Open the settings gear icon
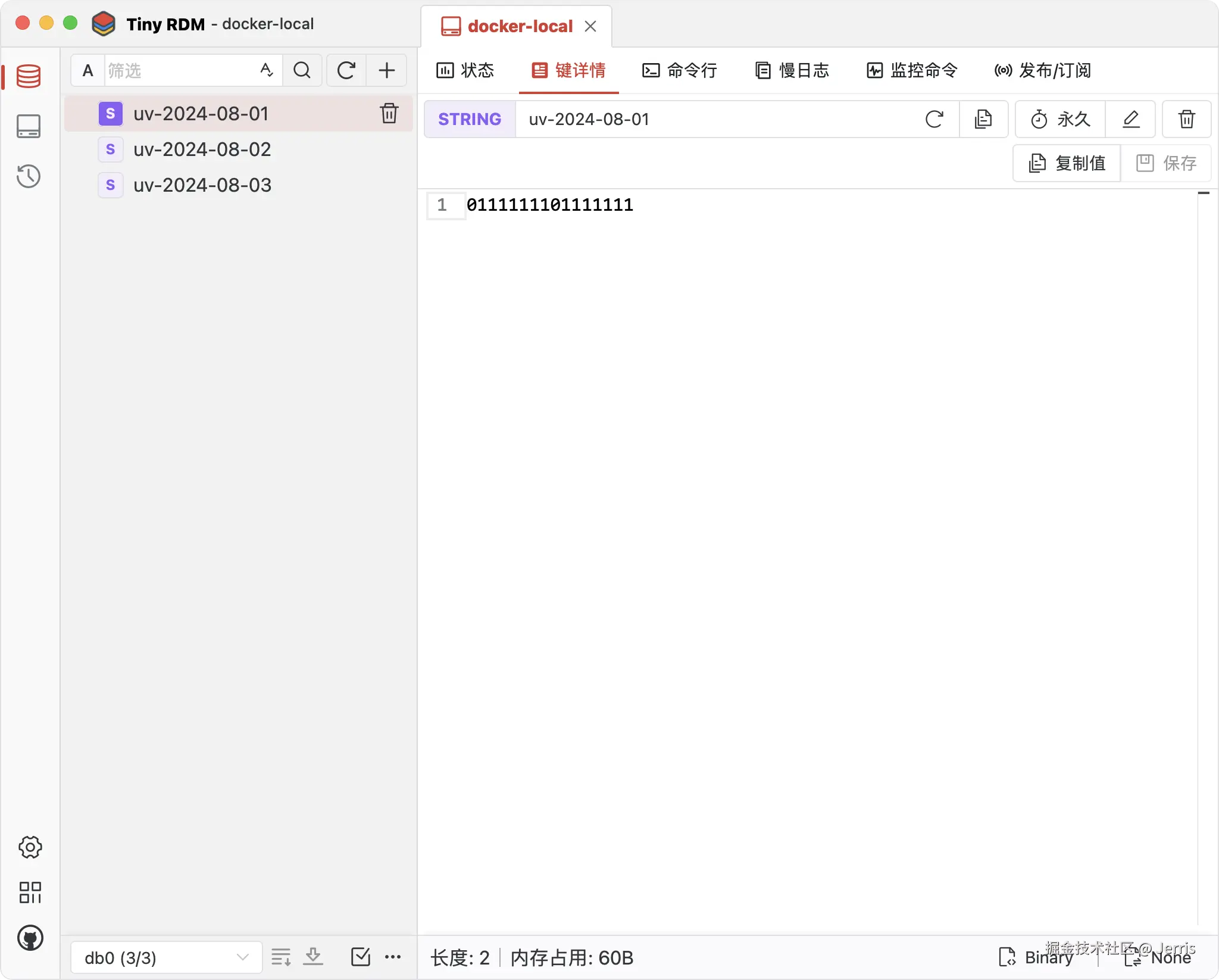Viewport: 1219px width, 980px height. click(x=30, y=847)
